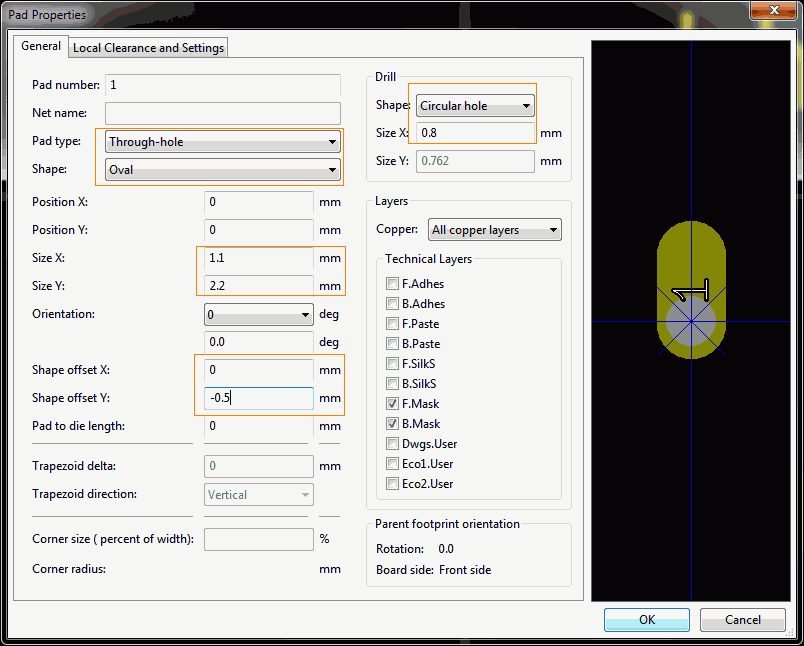Image resolution: width=804 pixels, height=646 pixels.
Task: Uncheck the F.Mask layer checkbox
Action: click(x=393, y=404)
